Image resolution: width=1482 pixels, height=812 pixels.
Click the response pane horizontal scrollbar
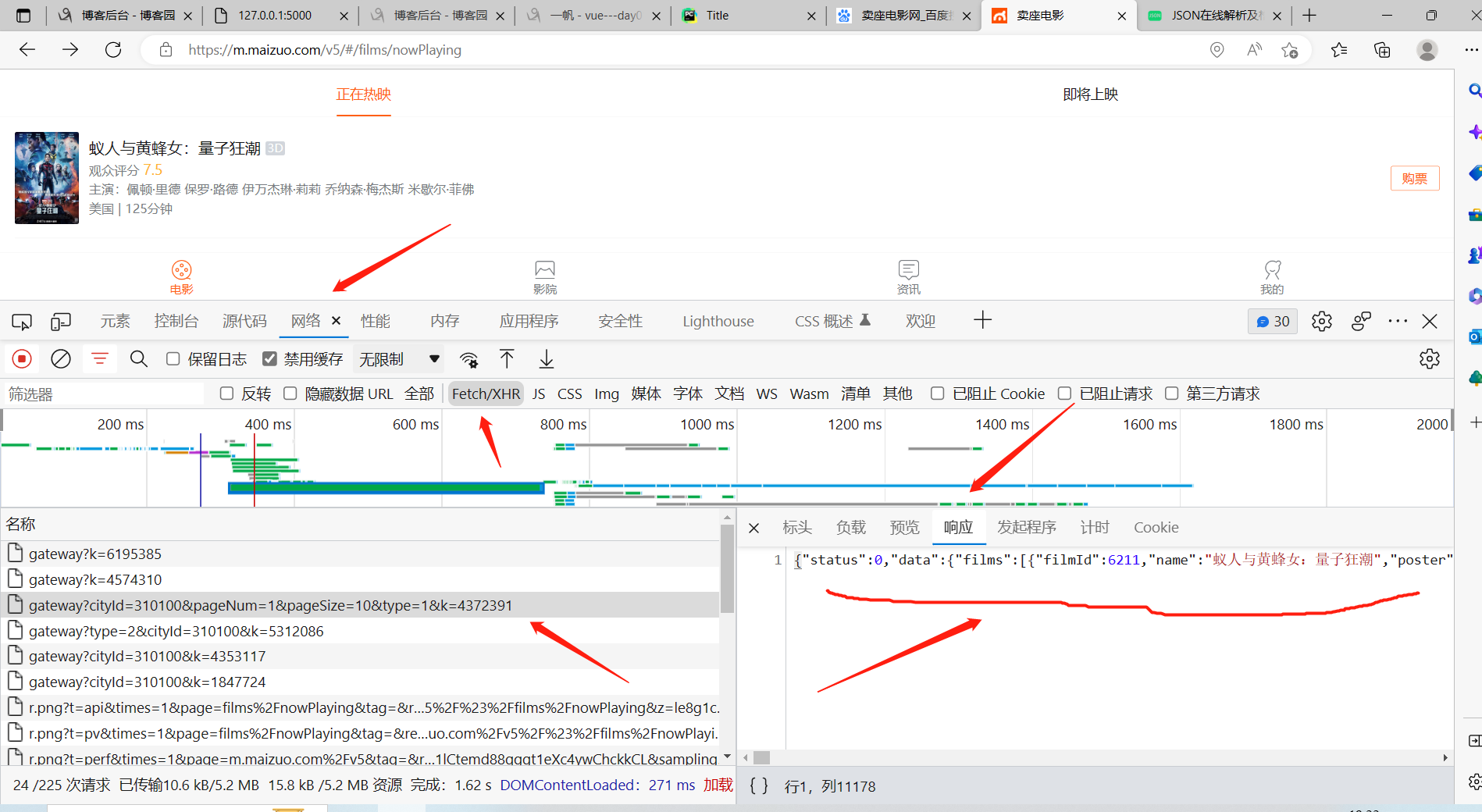point(761,757)
